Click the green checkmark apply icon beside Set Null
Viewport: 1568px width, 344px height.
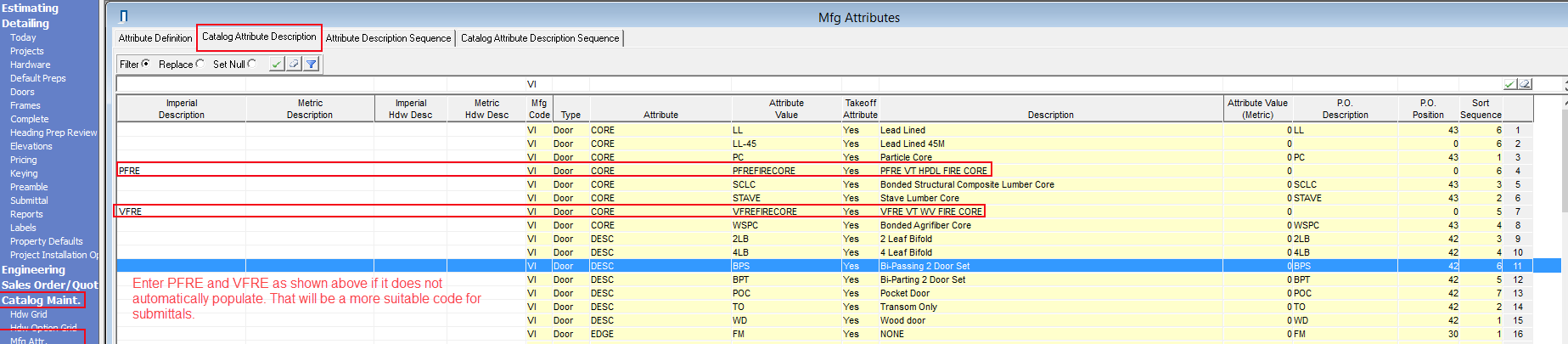pyautogui.click(x=277, y=64)
